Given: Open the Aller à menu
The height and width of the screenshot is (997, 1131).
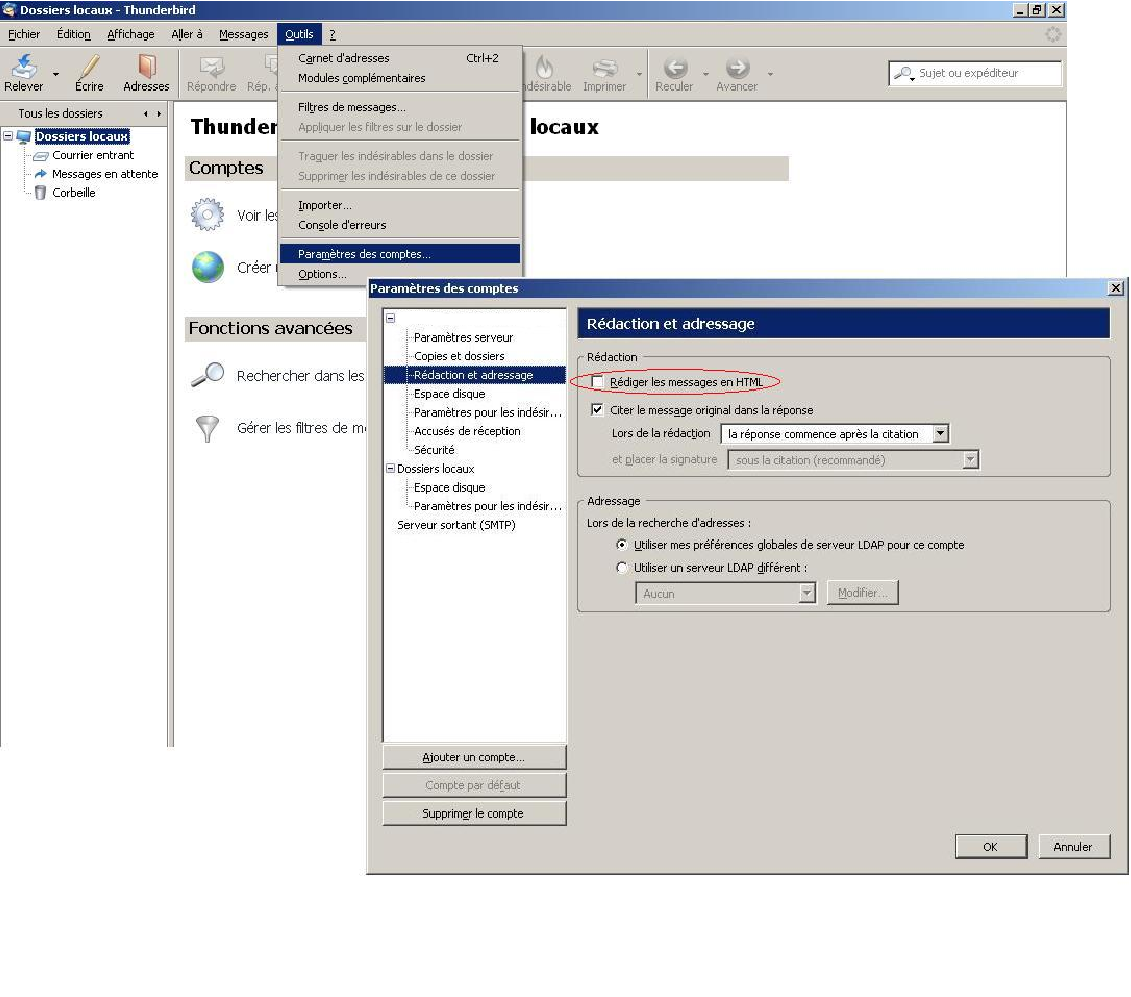Looking at the screenshot, I should click(187, 34).
